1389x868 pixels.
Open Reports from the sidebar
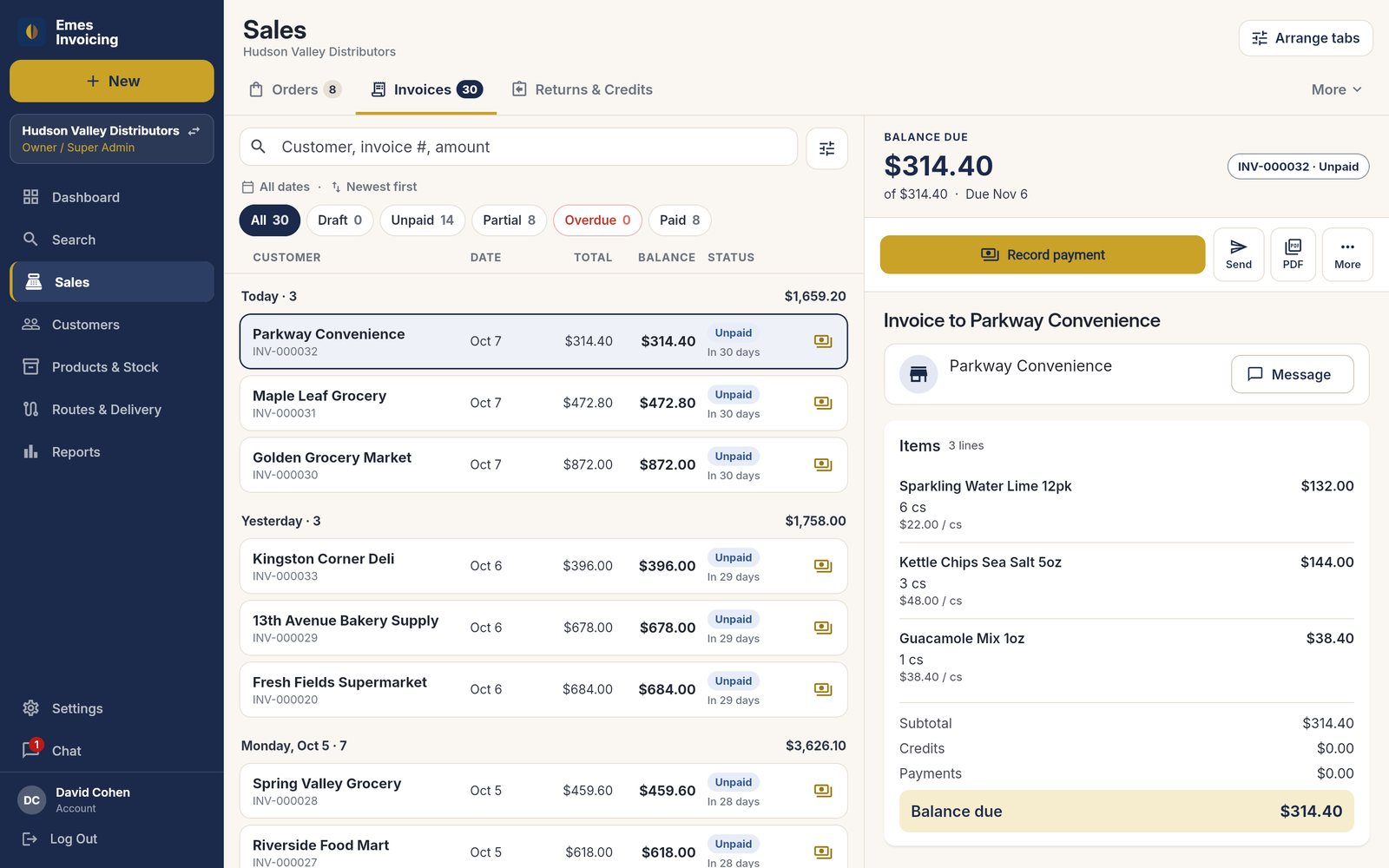click(x=112, y=452)
